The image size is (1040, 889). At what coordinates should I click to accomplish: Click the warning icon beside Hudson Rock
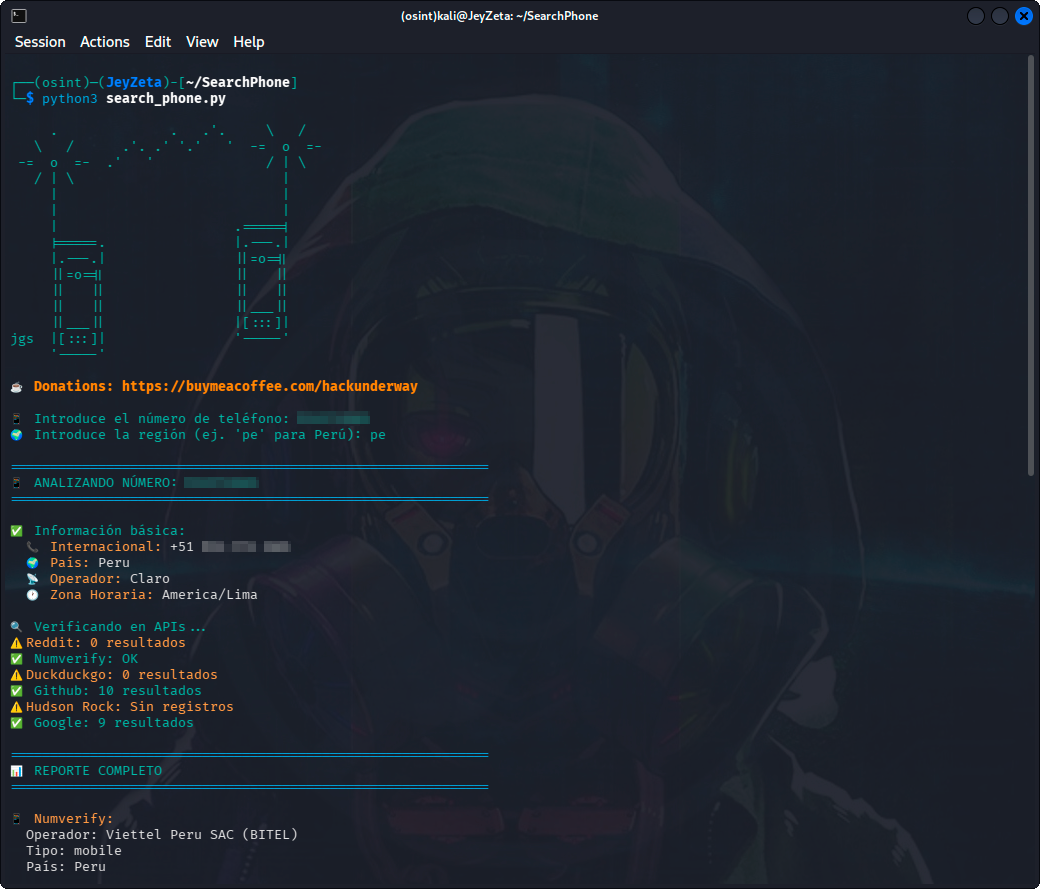point(17,707)
